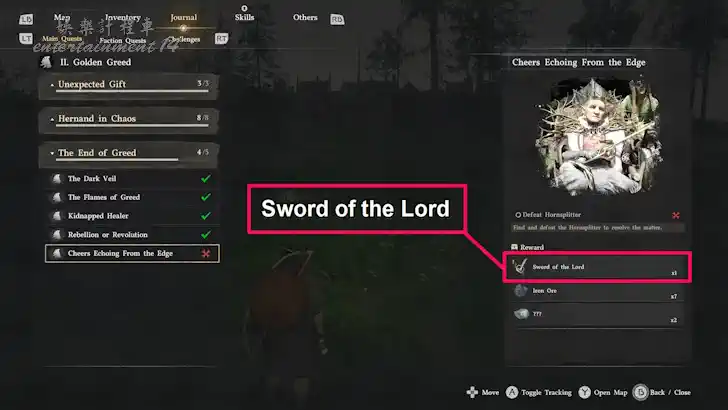Expand the Unexpected Gift quest group
This screenshot has height=410, width=728.
pyautogui.click(x=128, y=86)
